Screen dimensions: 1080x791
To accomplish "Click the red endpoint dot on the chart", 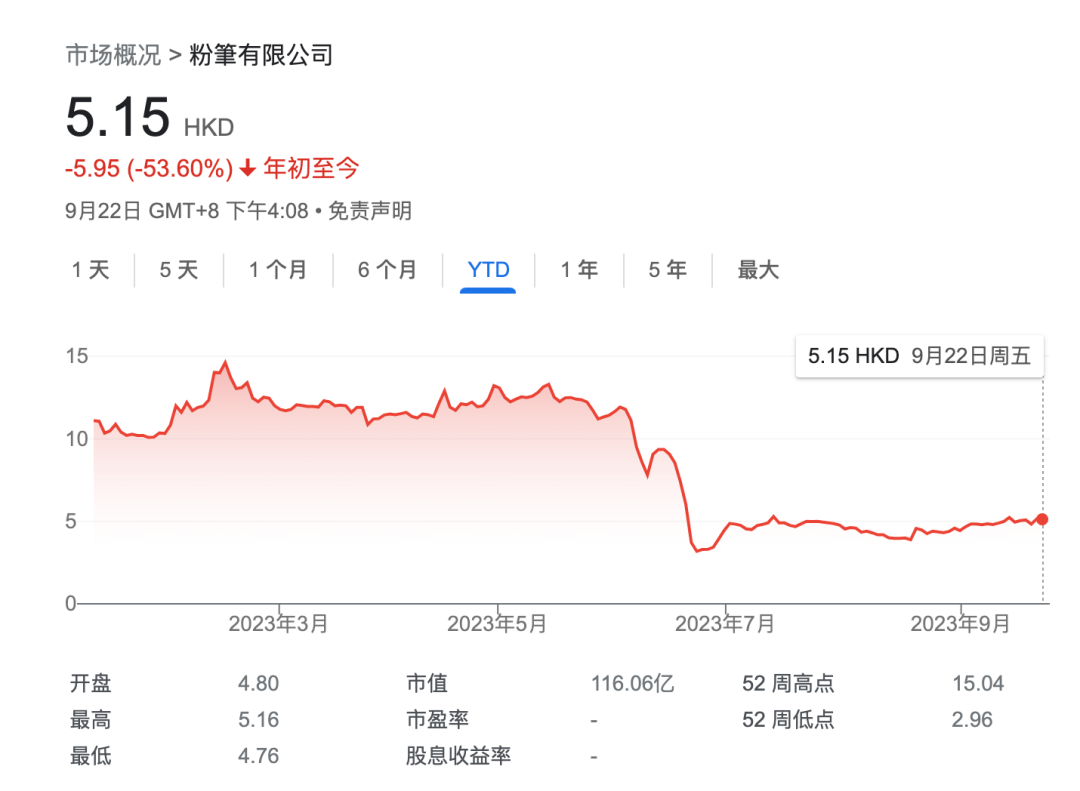I will coord(1042,519).
